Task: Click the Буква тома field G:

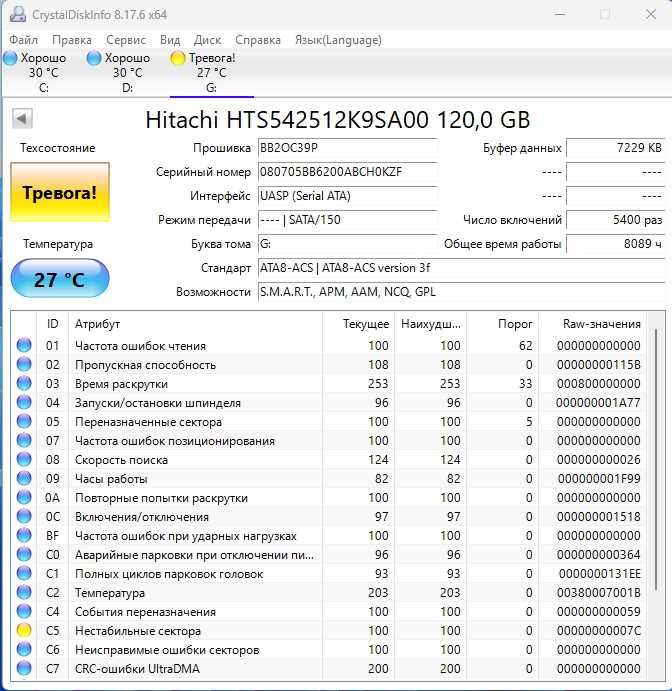Action: 348,244
